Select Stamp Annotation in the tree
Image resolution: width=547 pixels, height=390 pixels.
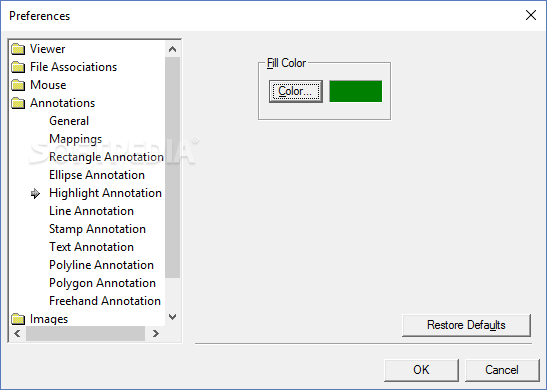97,229
